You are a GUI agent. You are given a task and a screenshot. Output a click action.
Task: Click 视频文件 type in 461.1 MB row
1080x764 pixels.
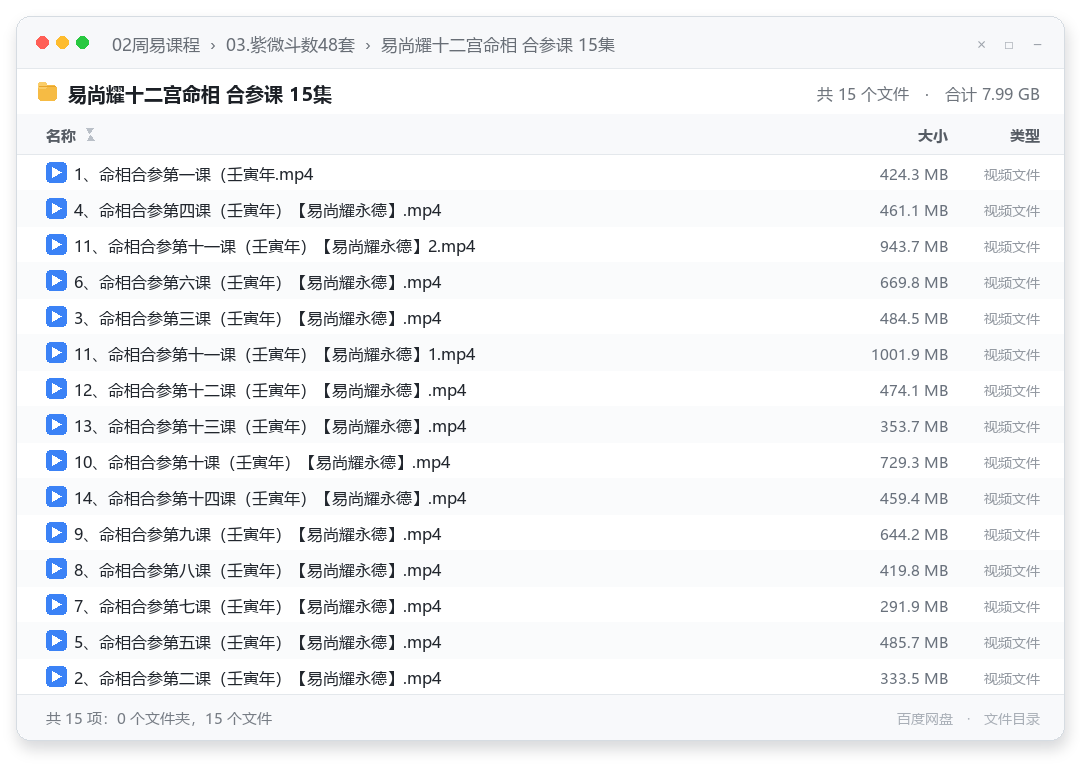(1011, 211)
